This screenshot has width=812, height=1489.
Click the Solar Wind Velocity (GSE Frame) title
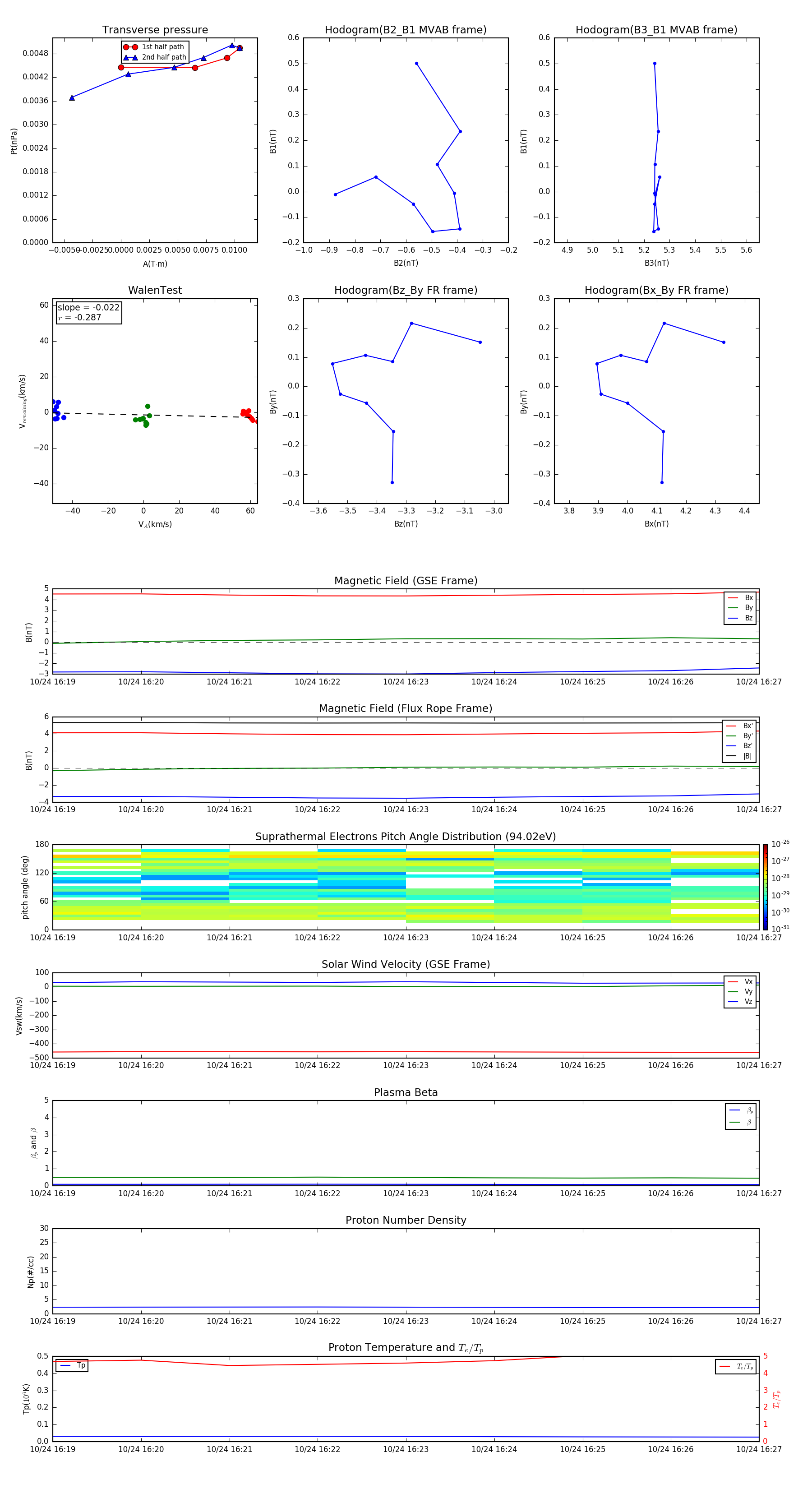(x=406, y=965)
